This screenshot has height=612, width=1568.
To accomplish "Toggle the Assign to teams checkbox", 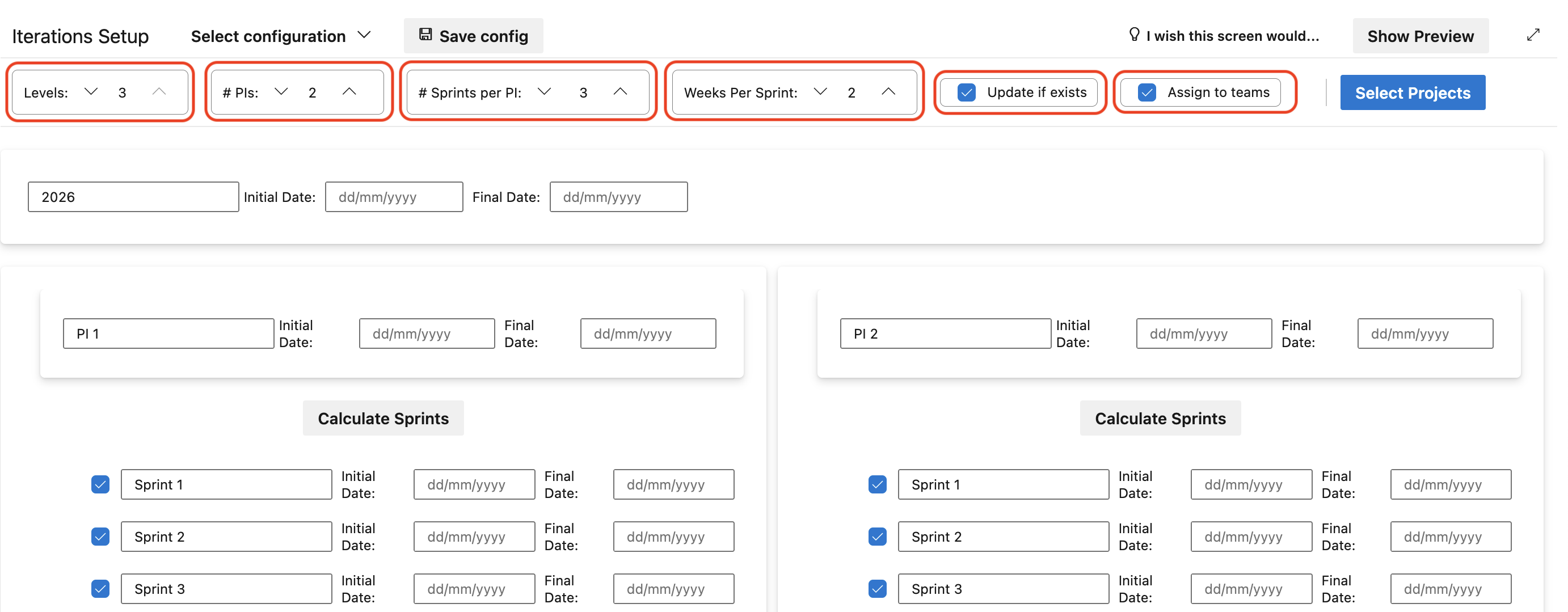I will [1147, 92].
